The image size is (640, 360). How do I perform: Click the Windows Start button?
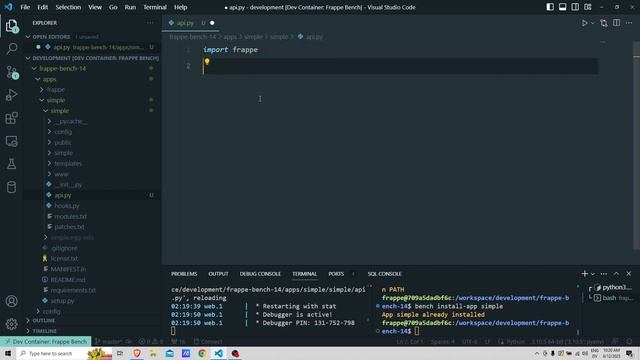[7, 353]
